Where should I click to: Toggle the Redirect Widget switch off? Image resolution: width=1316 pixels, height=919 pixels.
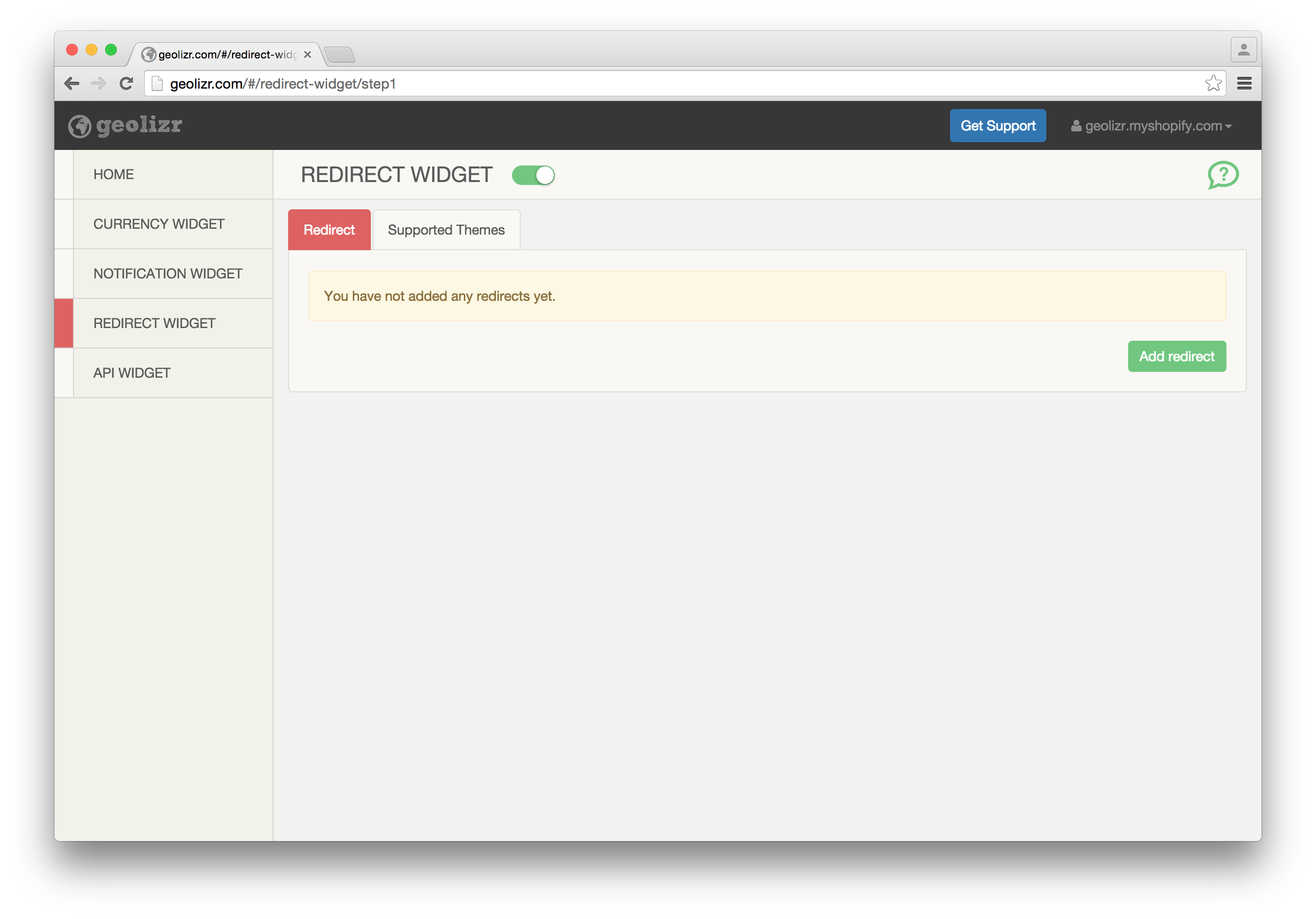pyautogui.click(x=533, y=175)
